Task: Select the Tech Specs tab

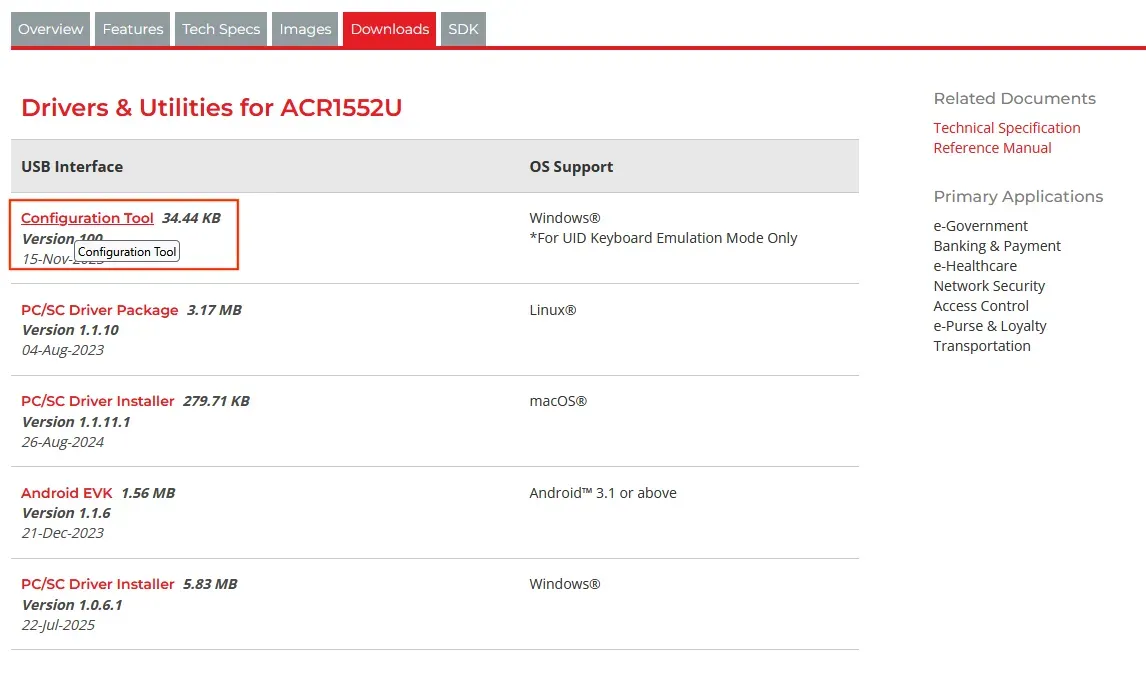Action: 220,29
